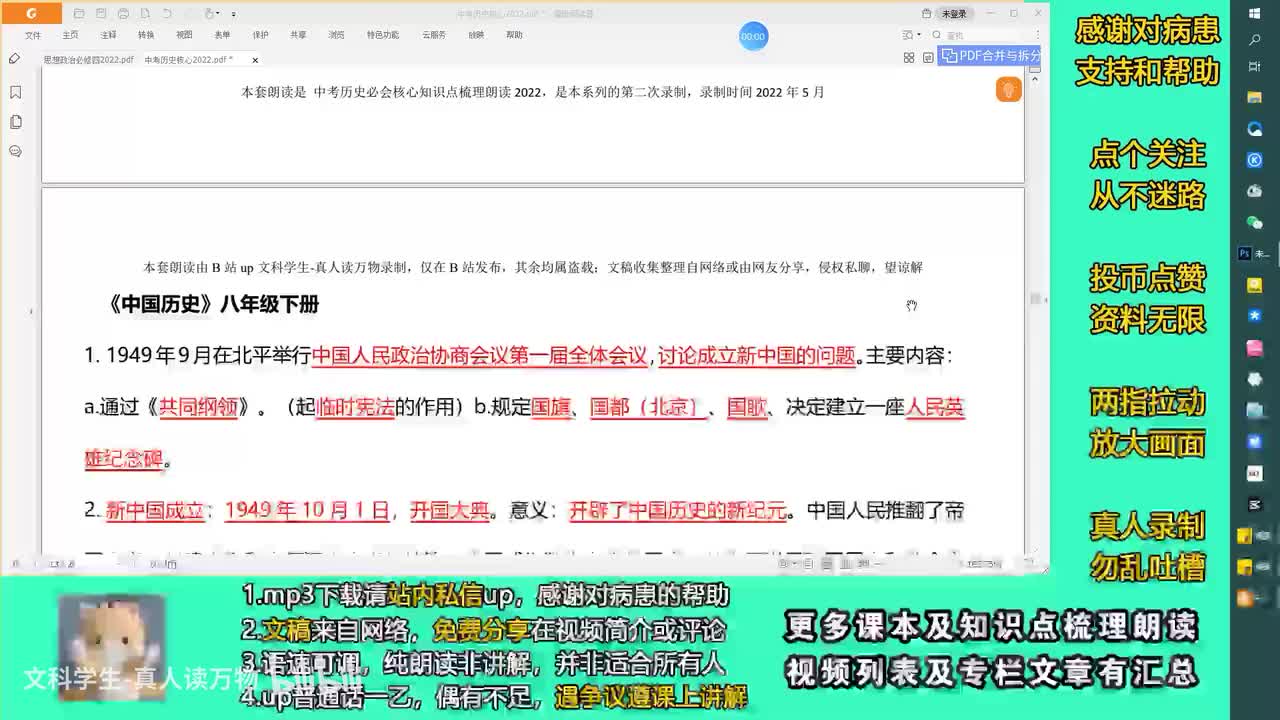Switch to the 共享 ribbon tab
Image resolution: width=1280 pixels, height=720 pixels.
298,35
